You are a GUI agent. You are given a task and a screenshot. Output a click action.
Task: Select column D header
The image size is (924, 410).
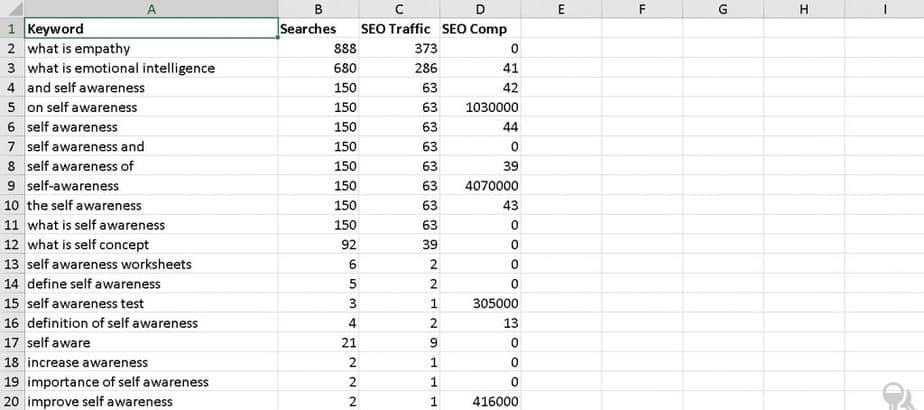click(x=480, y=9)
